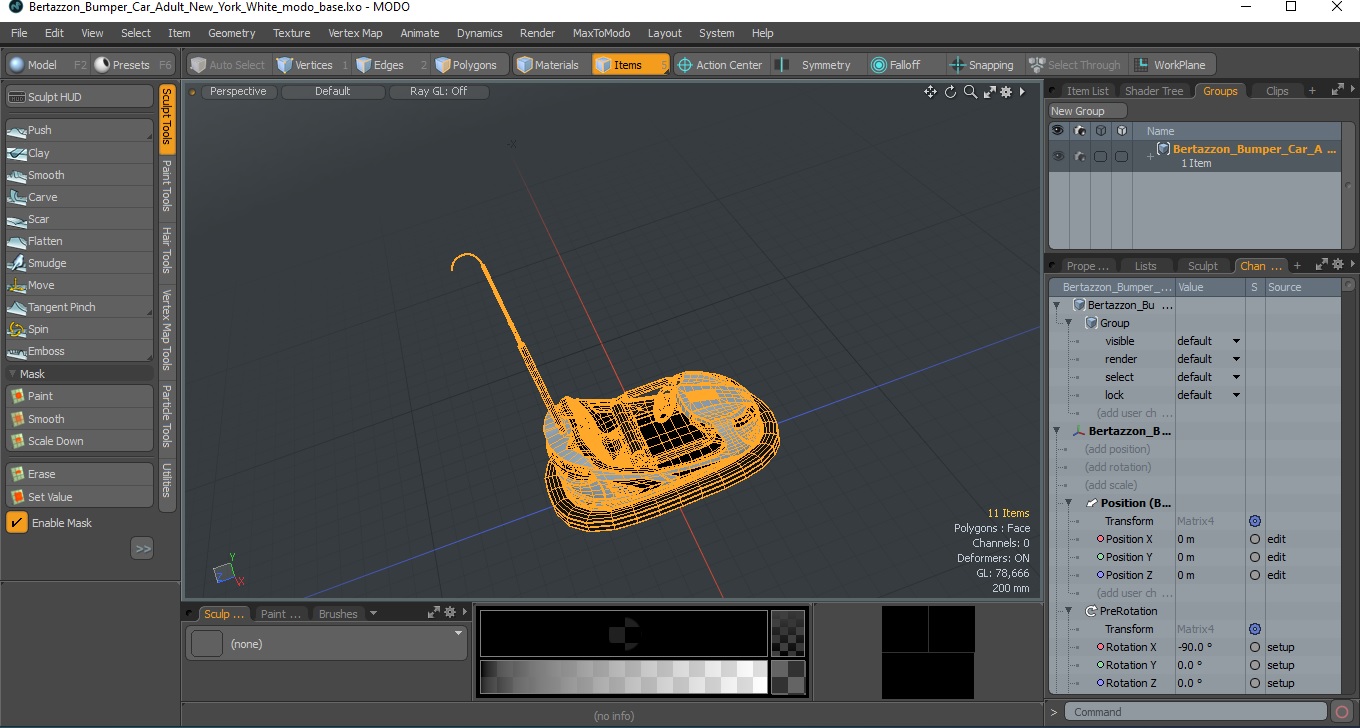The image size is (1360, 728).
Task: Switch to Materials selection mode
Action: (552, 65)
